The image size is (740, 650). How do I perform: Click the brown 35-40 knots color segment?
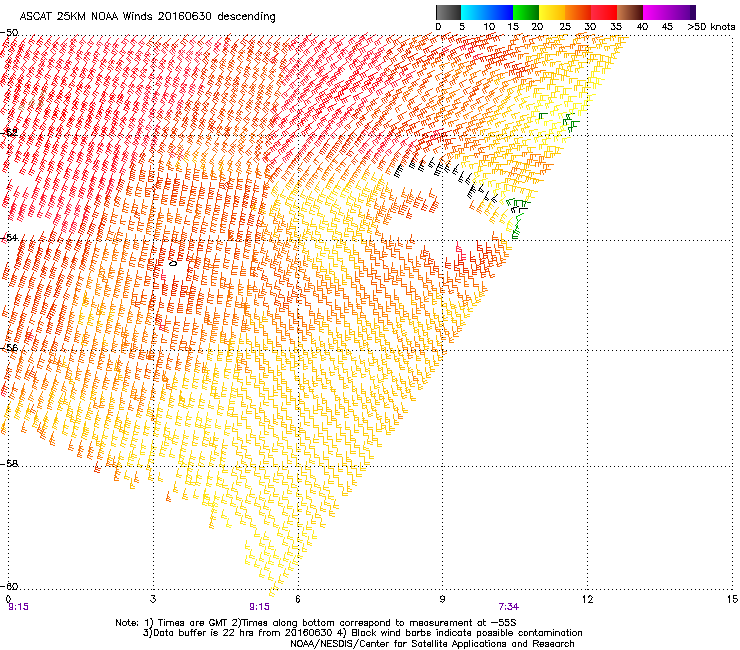630,12
